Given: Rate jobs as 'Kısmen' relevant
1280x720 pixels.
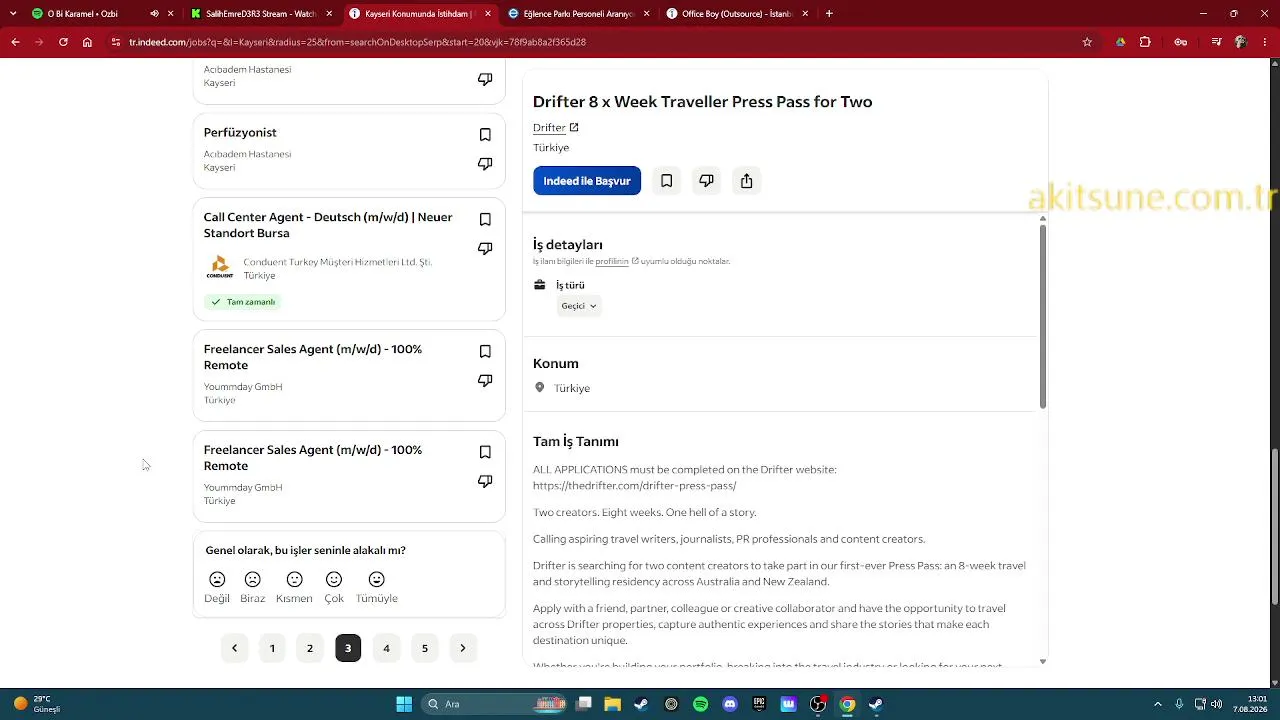Looking at the screenshot, I should (294, 587).
